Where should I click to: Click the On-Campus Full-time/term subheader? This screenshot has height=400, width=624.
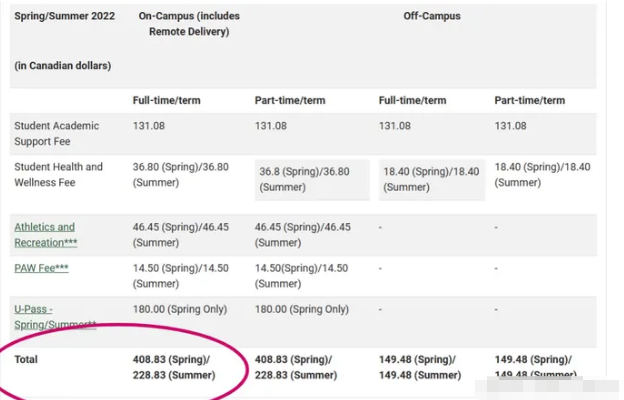tap(168, 100)
